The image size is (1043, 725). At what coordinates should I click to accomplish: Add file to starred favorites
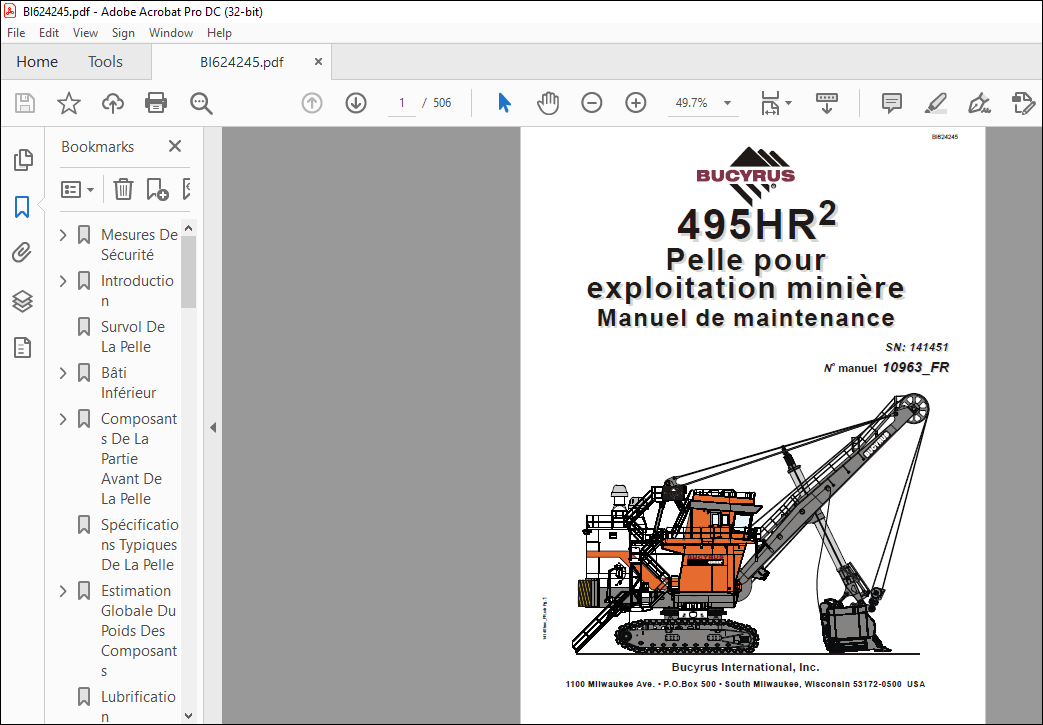tap(69, 103)
